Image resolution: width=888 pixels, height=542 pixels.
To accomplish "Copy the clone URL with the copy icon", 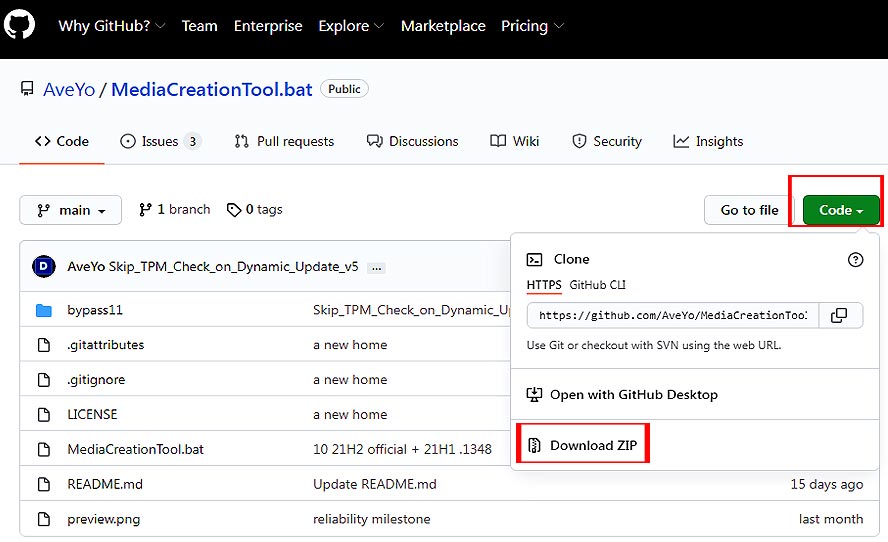I will click(839, 315).
